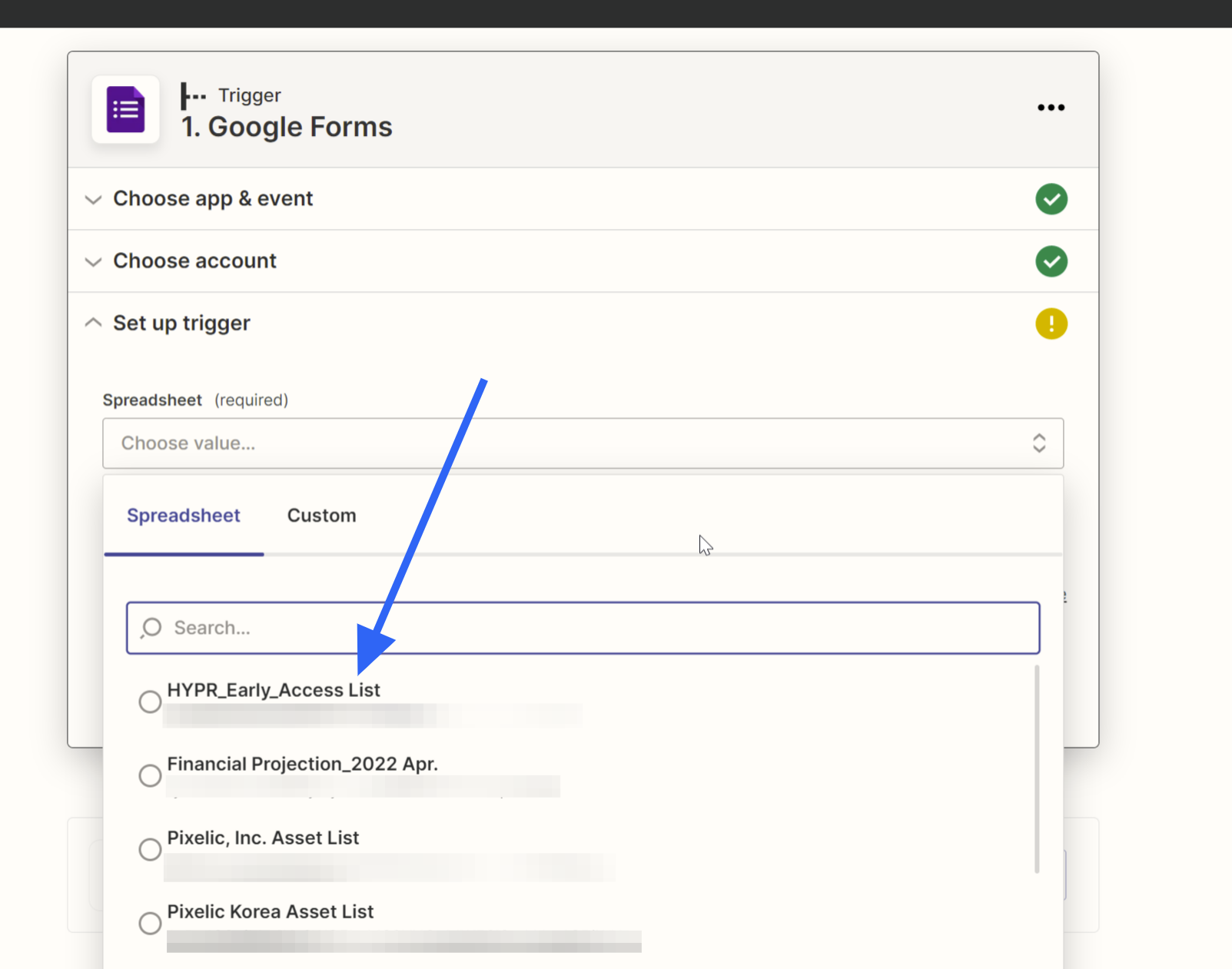
Task: Select Financial Projection_2022 Apr. radio button
Action: click(150, 775)
